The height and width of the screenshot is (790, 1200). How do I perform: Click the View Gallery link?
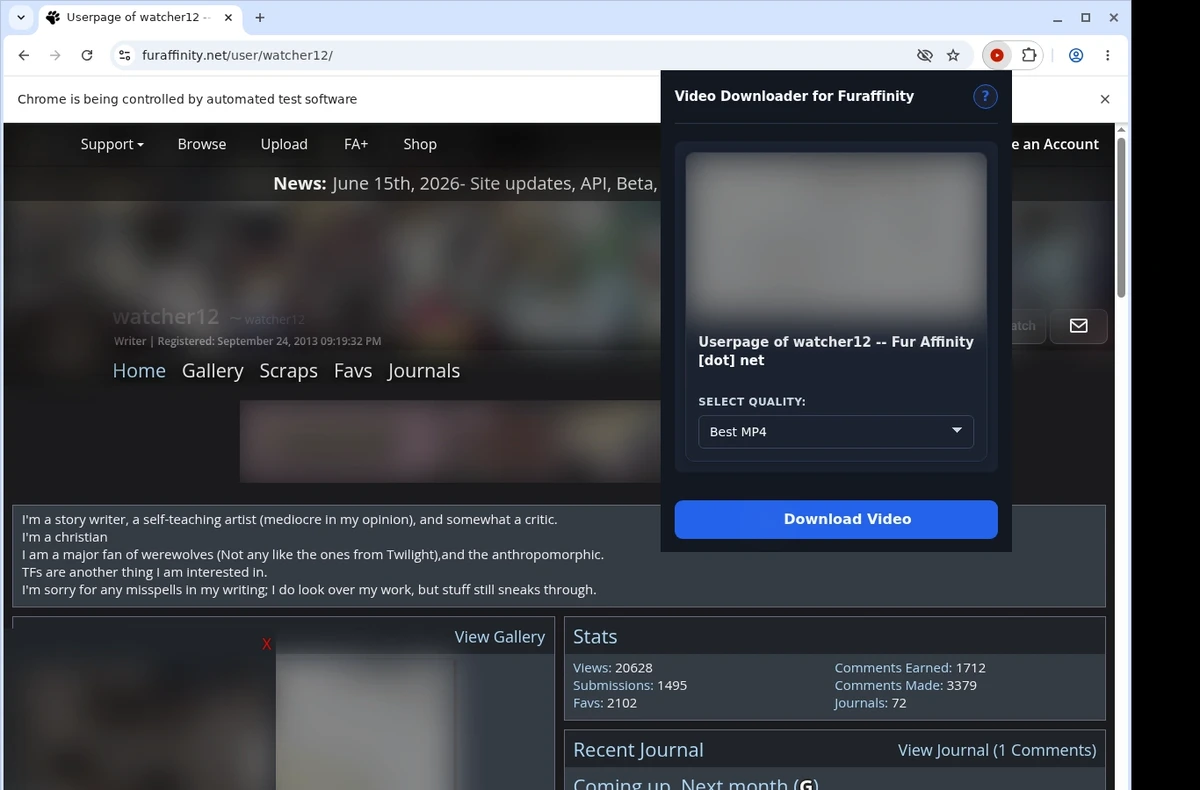500,637
